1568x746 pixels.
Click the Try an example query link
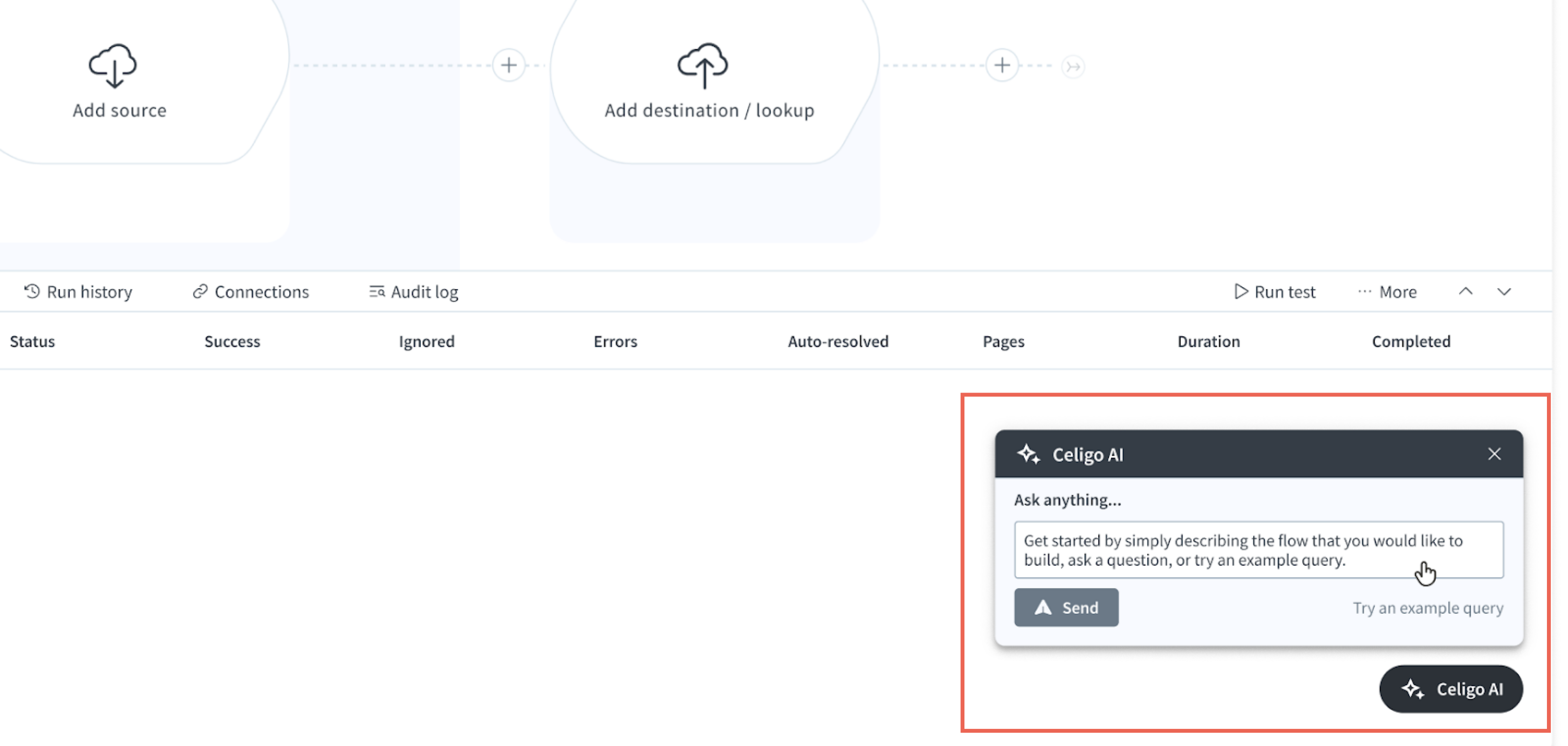tap(1428, 608)
